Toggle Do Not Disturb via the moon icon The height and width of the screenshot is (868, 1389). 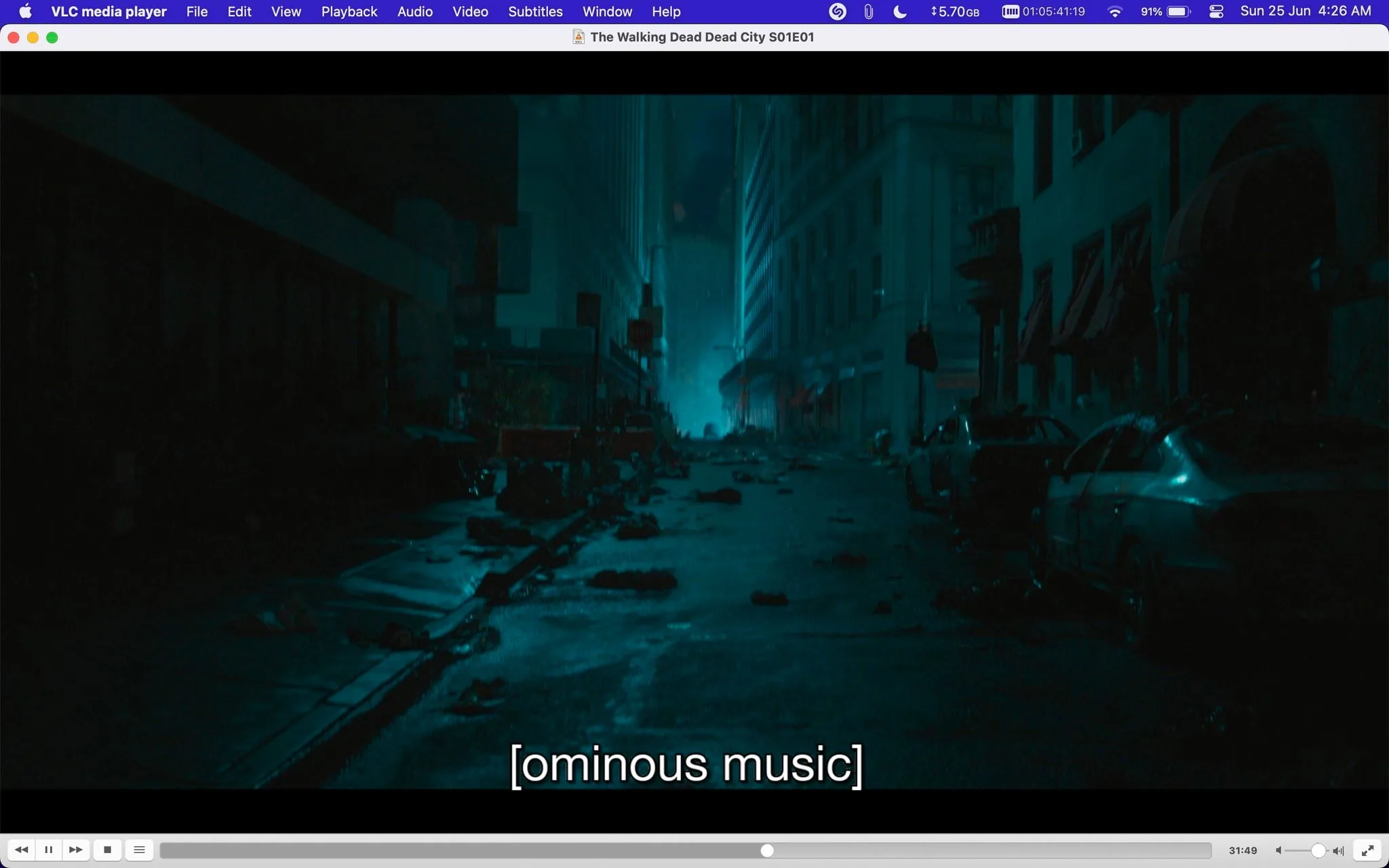pyautogui.click(x=900, y=12)
